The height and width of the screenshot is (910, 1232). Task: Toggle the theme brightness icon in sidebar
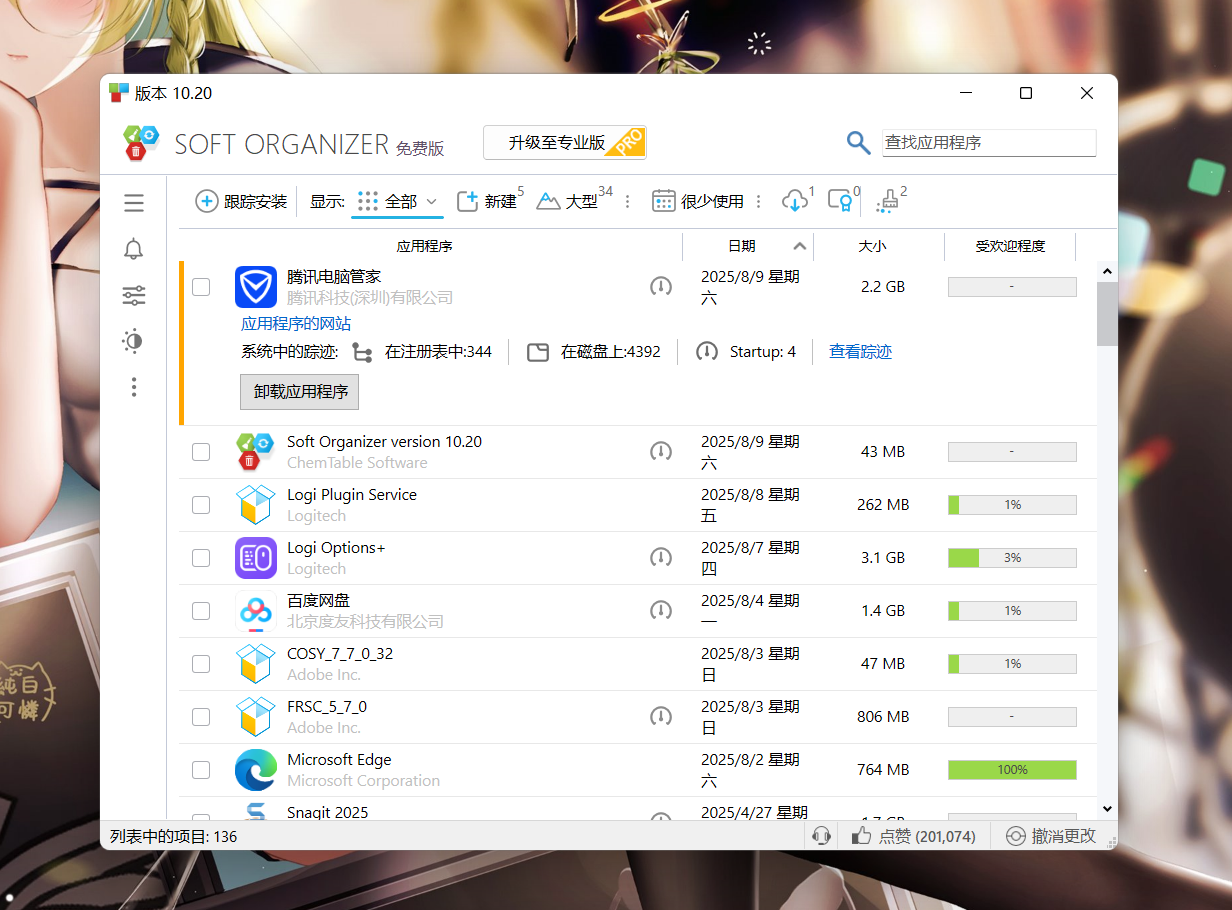point(134,341)
